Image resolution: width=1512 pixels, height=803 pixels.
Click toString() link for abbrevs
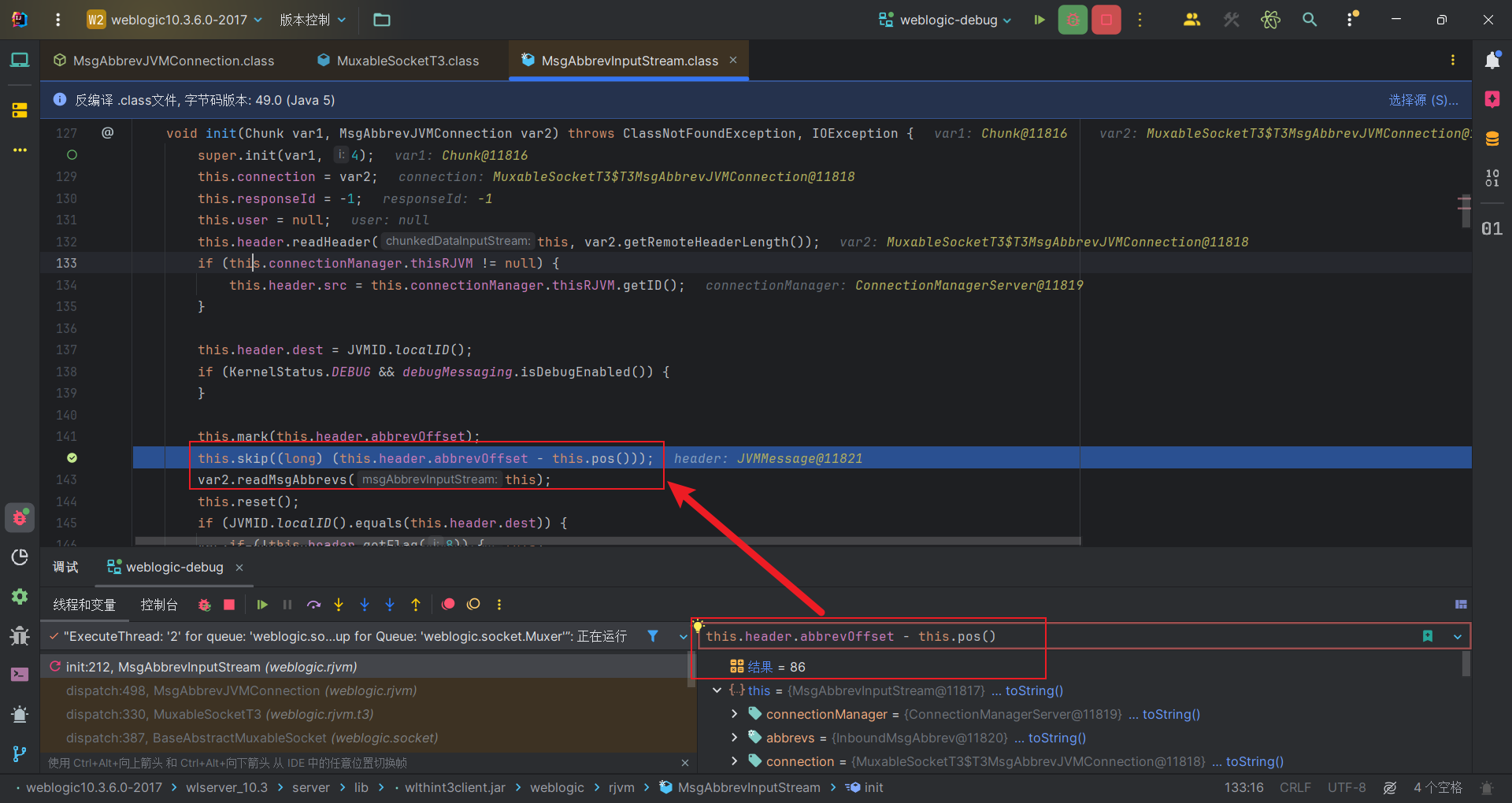1057,738
